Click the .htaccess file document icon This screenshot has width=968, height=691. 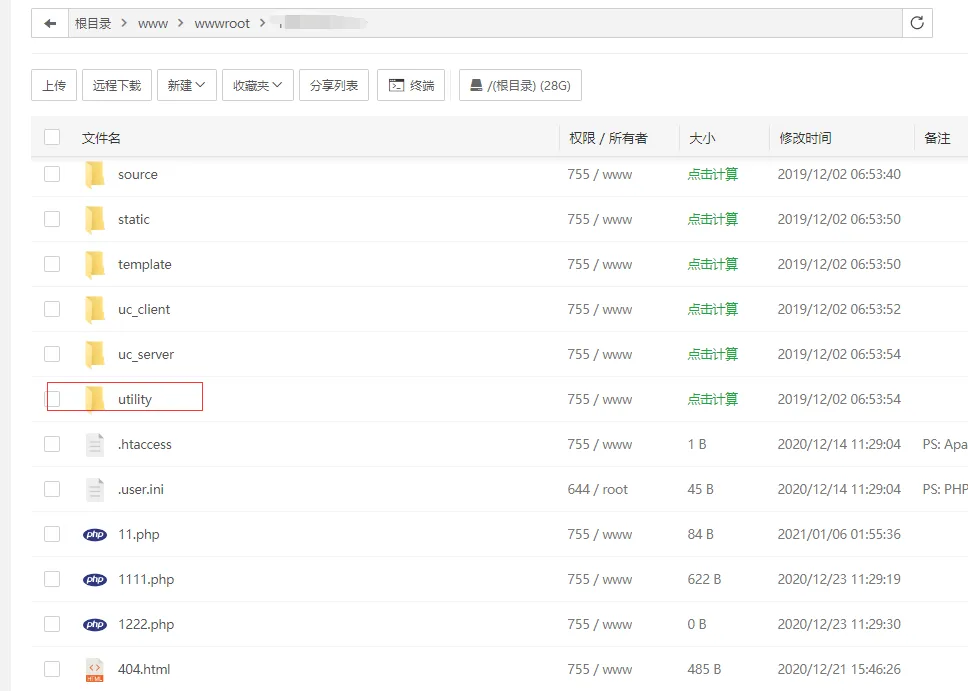click(x=95, y=444)
